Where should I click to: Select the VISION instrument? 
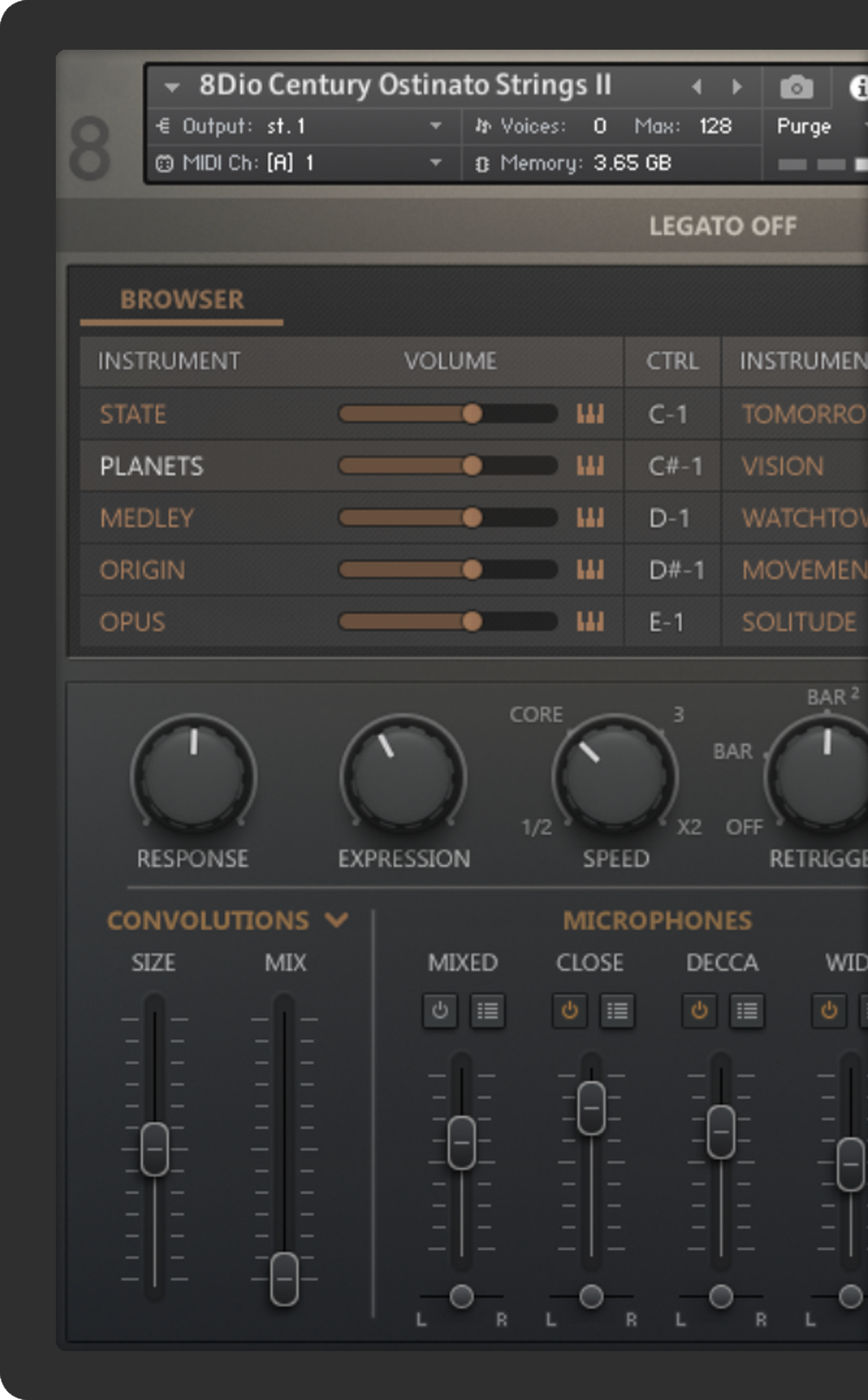tap(782, 466)
